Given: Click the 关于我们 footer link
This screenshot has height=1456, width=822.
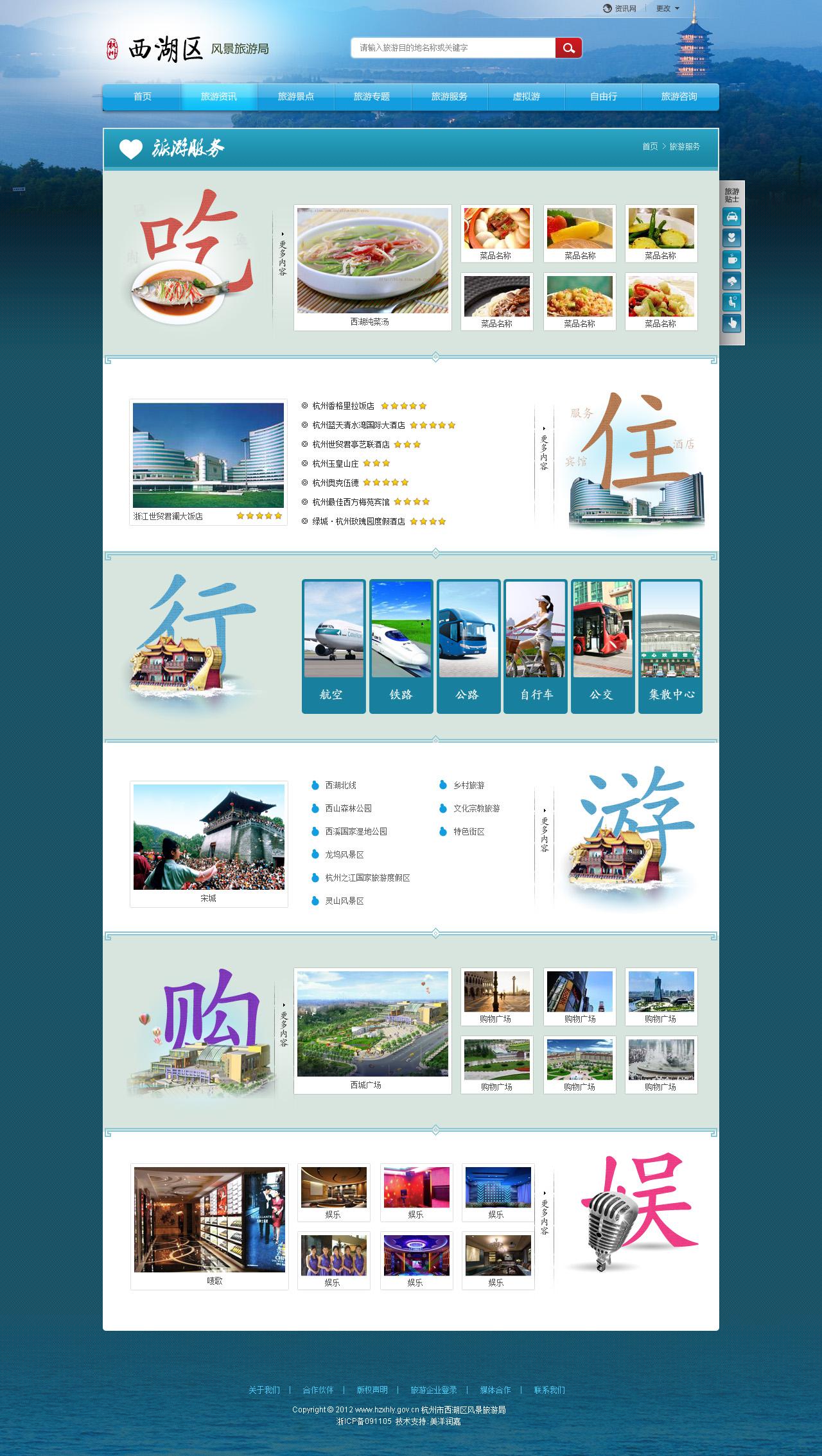Looking at the screenshot, I should (264, 1390).
